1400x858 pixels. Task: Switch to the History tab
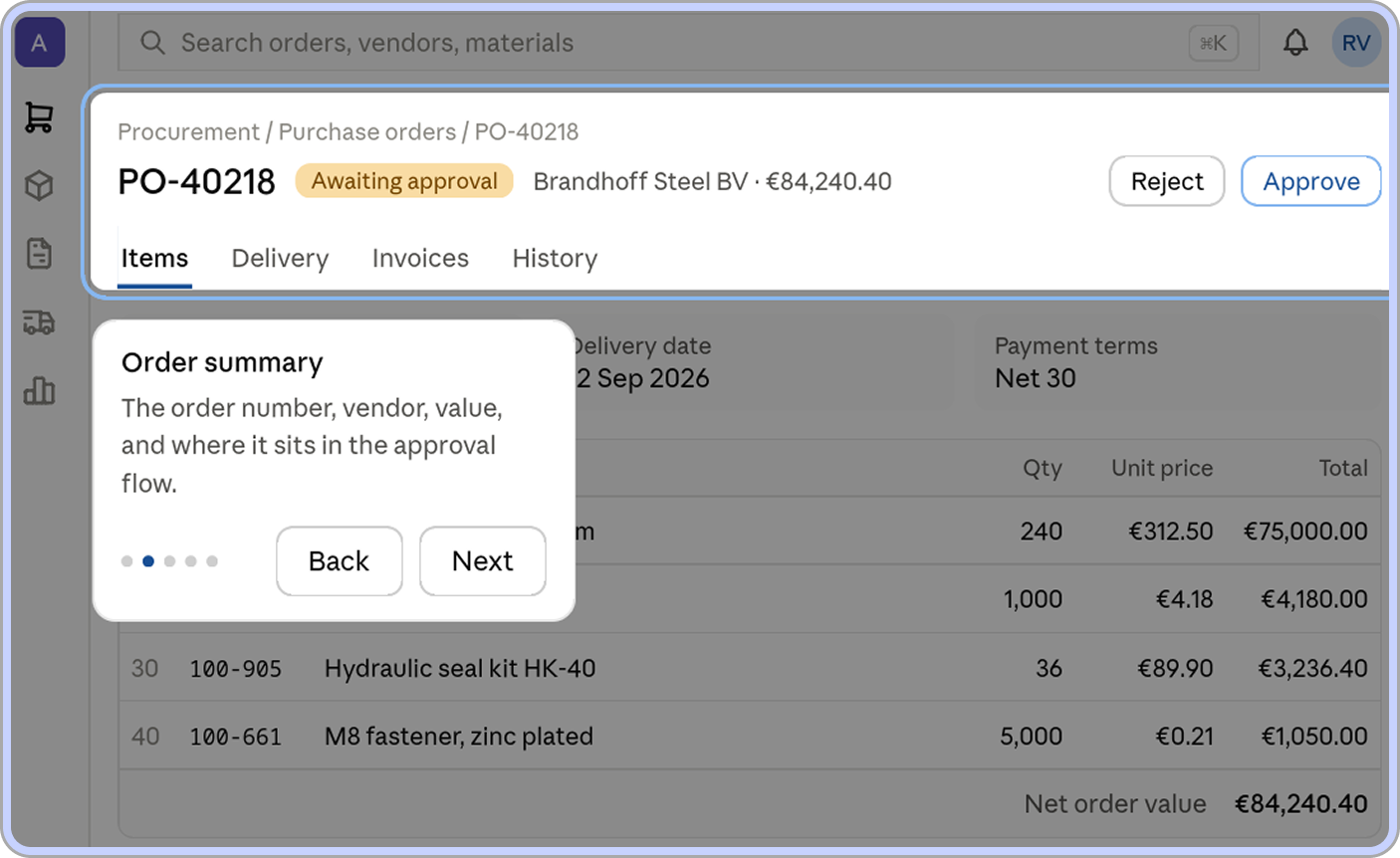tap(555, 259)
